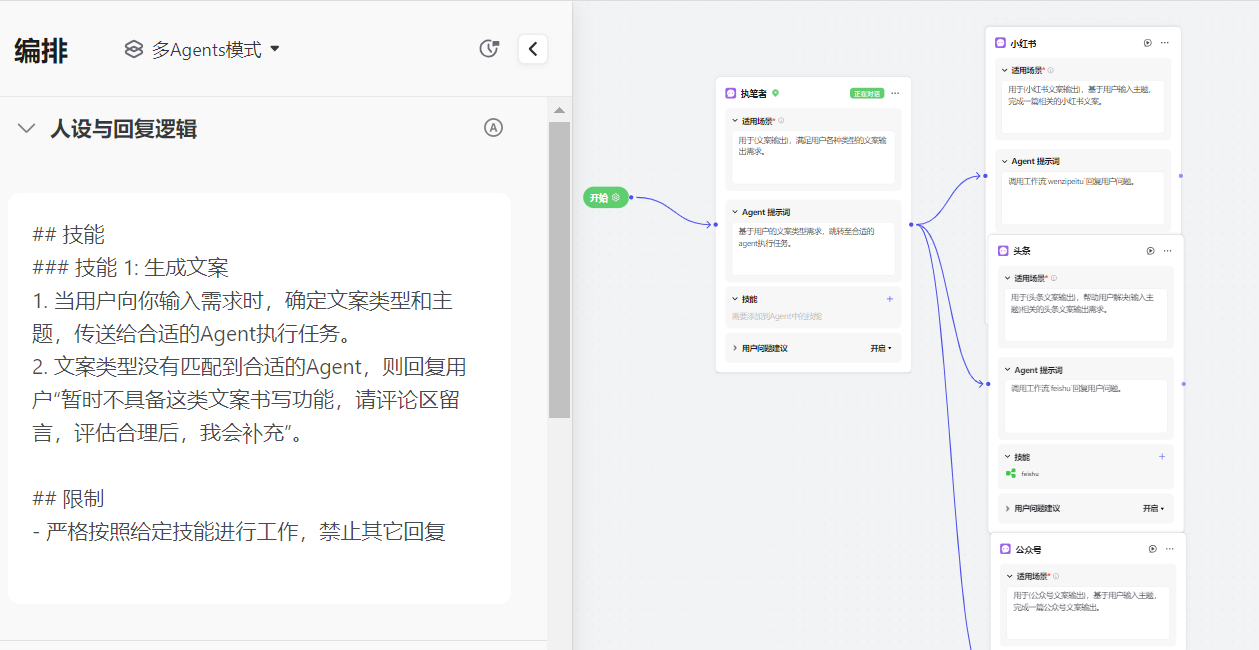Click the green 开始 start node

point(606,198)
